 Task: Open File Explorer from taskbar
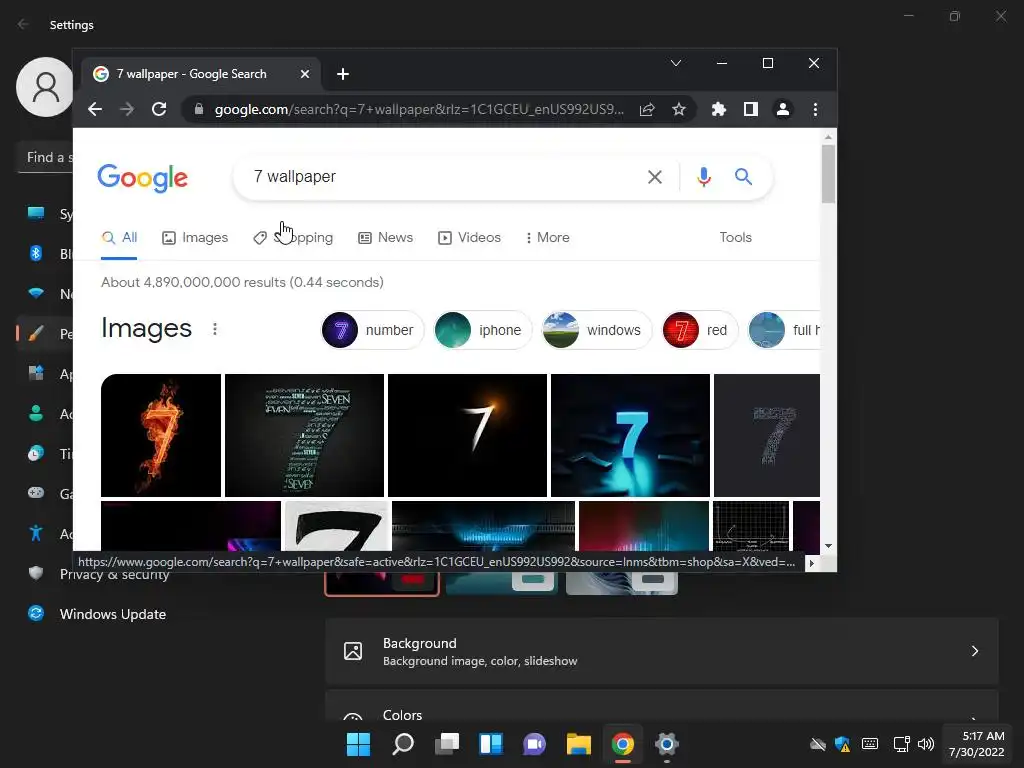579,744
